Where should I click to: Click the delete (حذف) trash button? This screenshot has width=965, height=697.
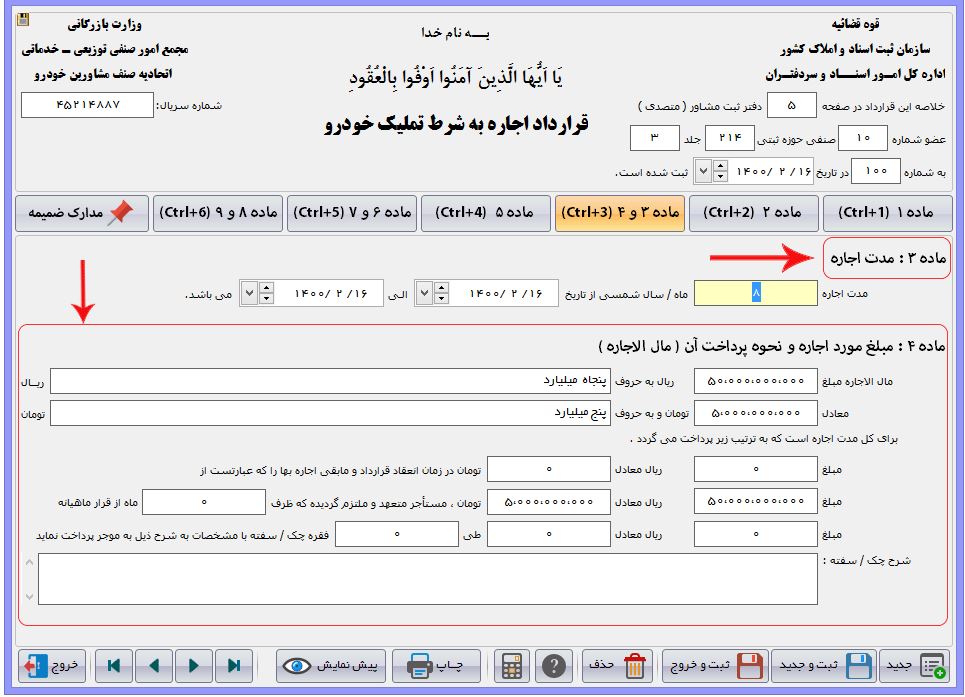pos(617,666)
